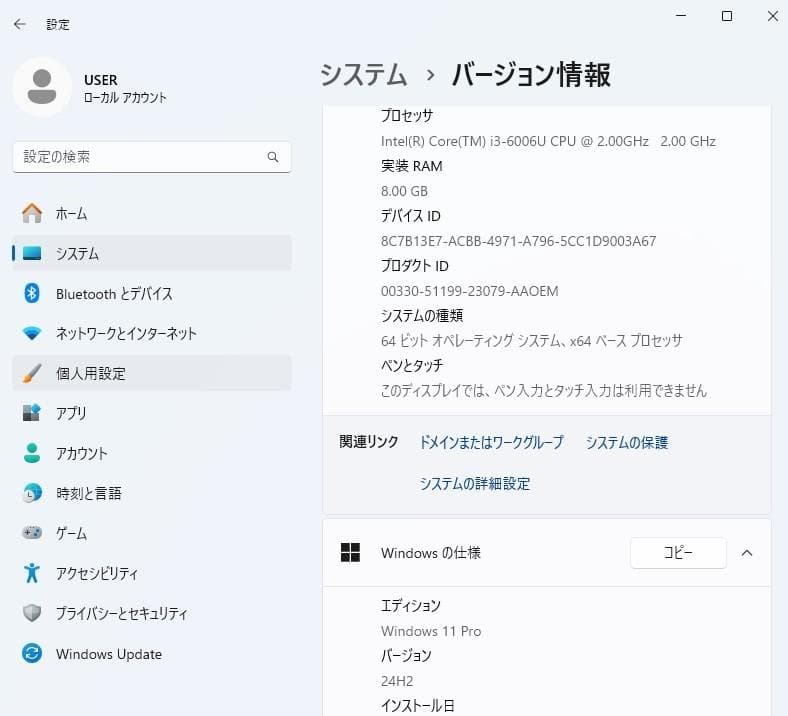Open プライバシーとセキュリティ settings
This screenshot has width=788, height=716.
(x=152, y=613)
